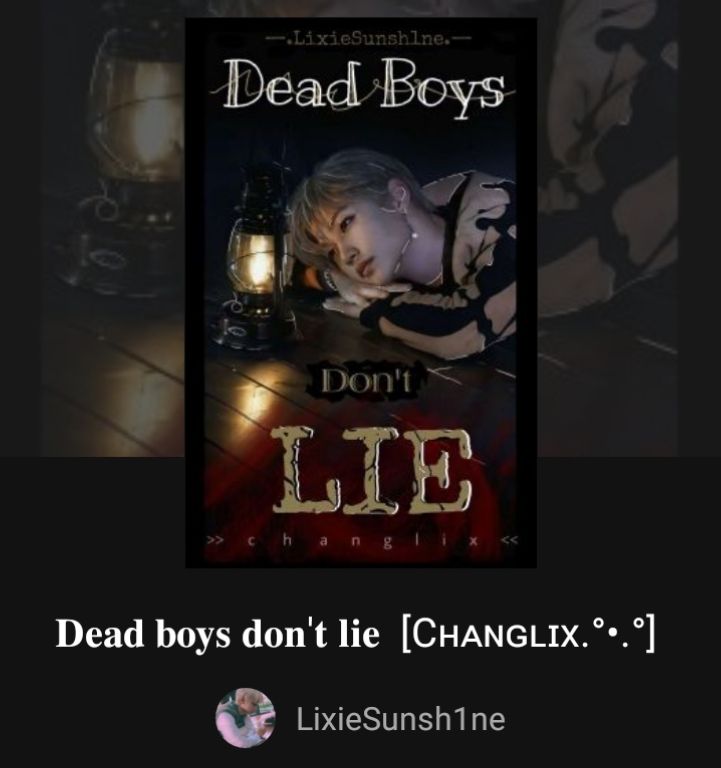Tap the LixieSunsh1ne profile avatar
Screen dimensions: 721x768
click(245, 718)
